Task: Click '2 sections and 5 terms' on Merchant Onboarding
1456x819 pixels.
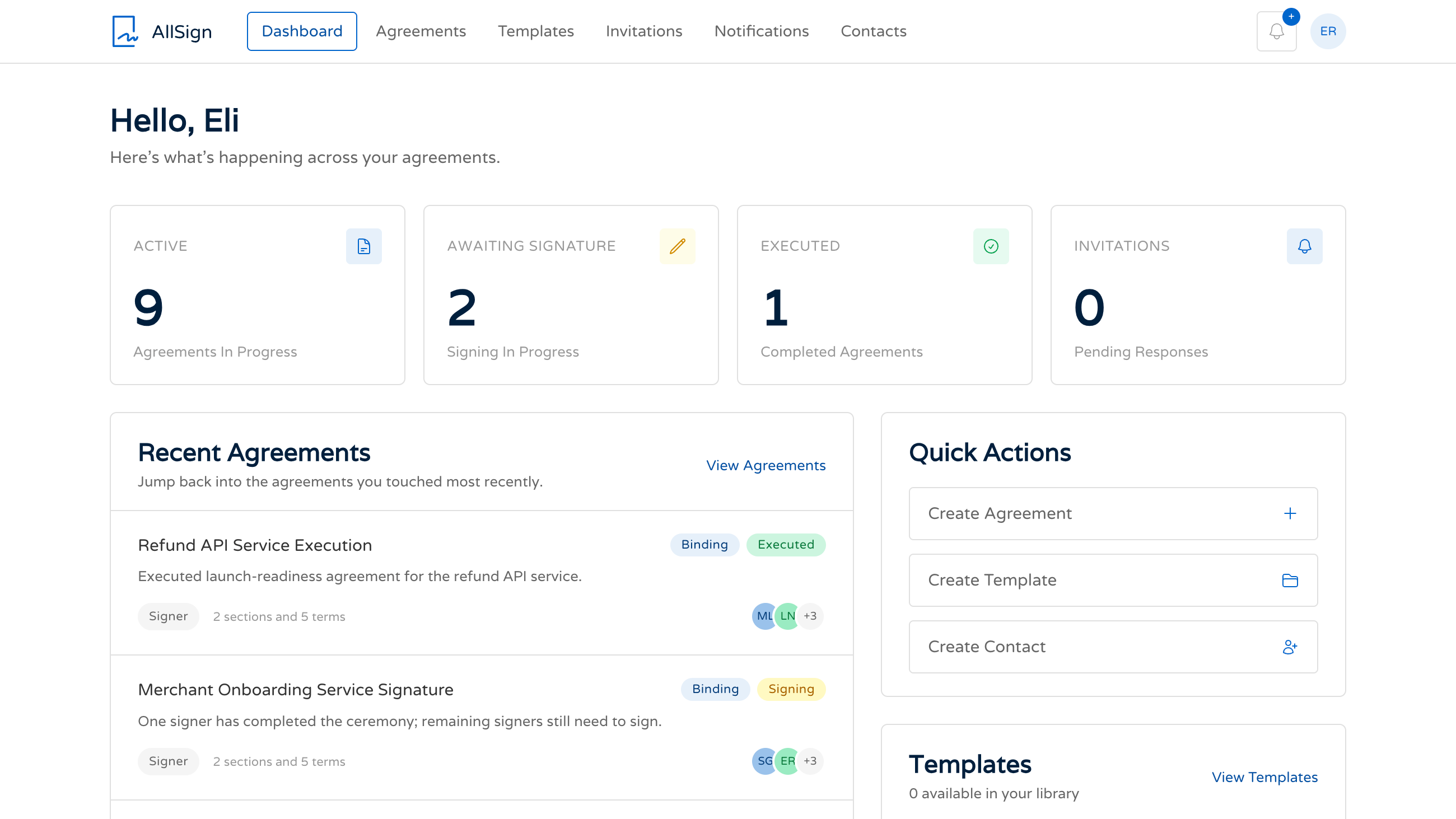Action: tap(279, 761)
